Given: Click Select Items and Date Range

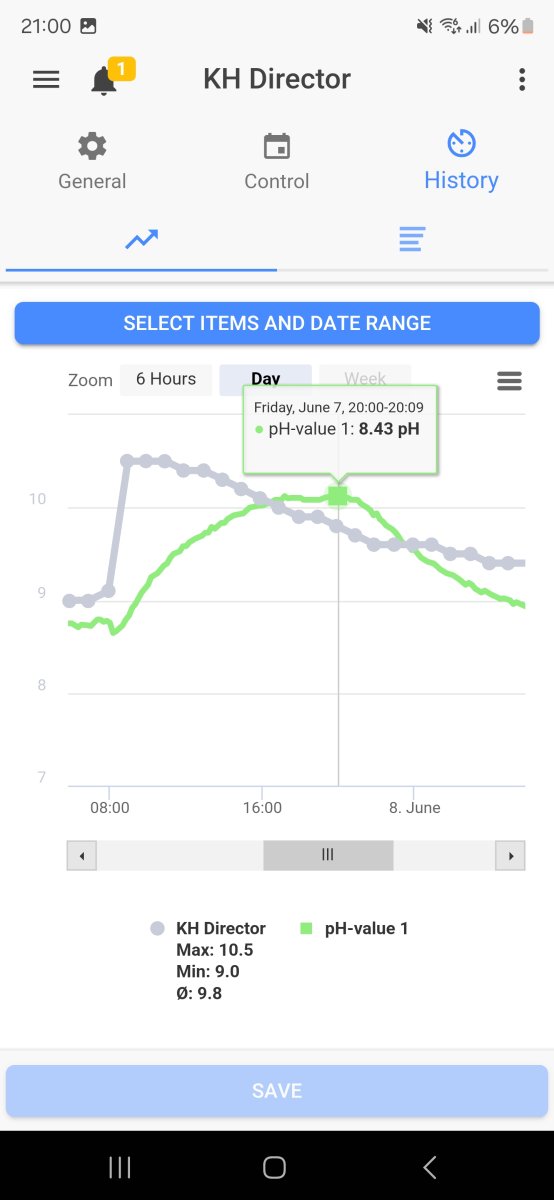Looking at the screenshot, I should pos(277,323).
